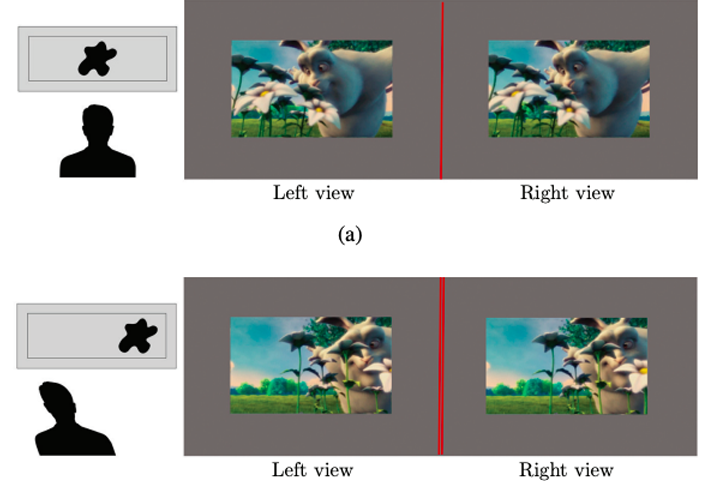Screen dimensions: 711x481
Task: Click the upper "Left view" label
Action: click(313, 193)
